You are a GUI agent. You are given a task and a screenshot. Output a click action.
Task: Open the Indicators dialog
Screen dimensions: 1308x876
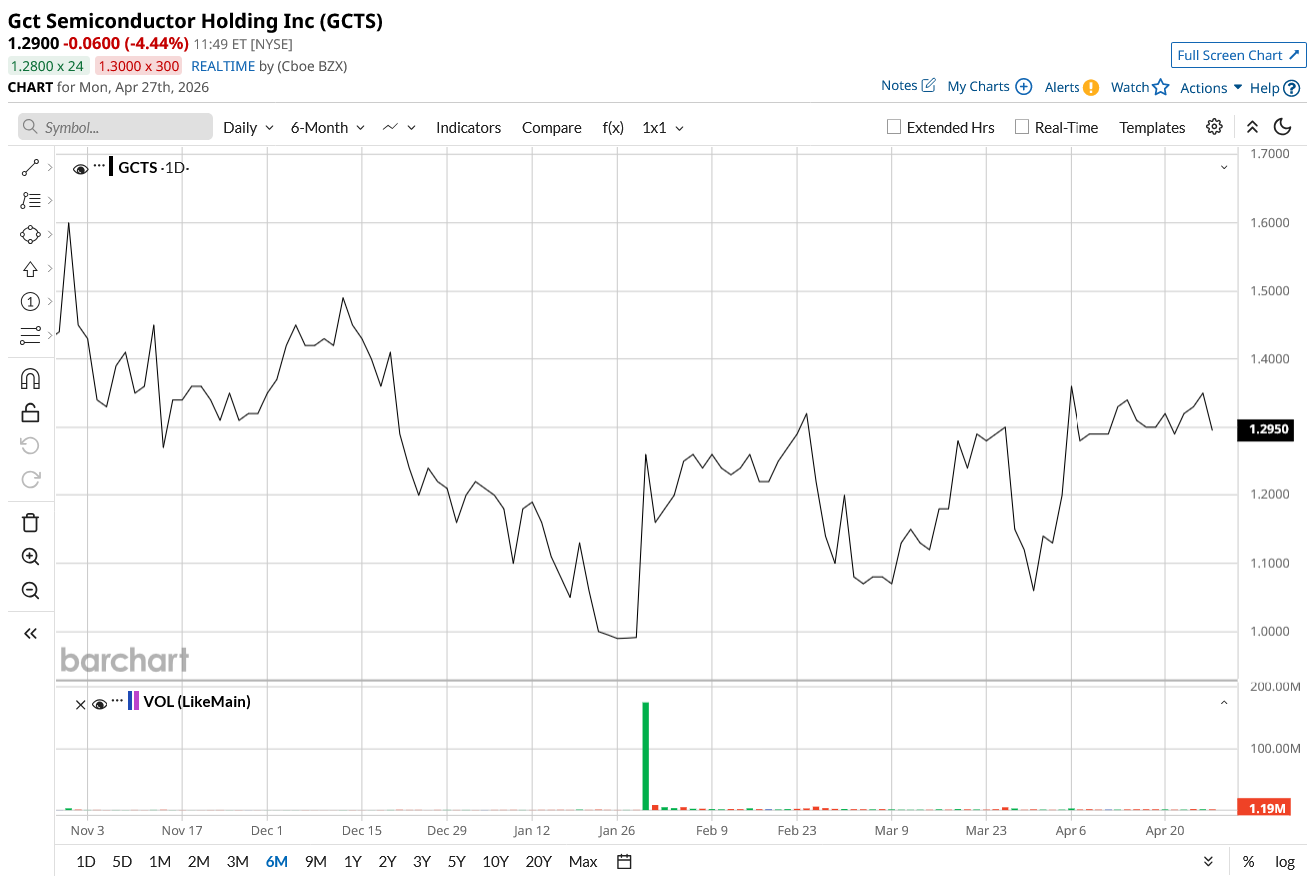(468, 127)
